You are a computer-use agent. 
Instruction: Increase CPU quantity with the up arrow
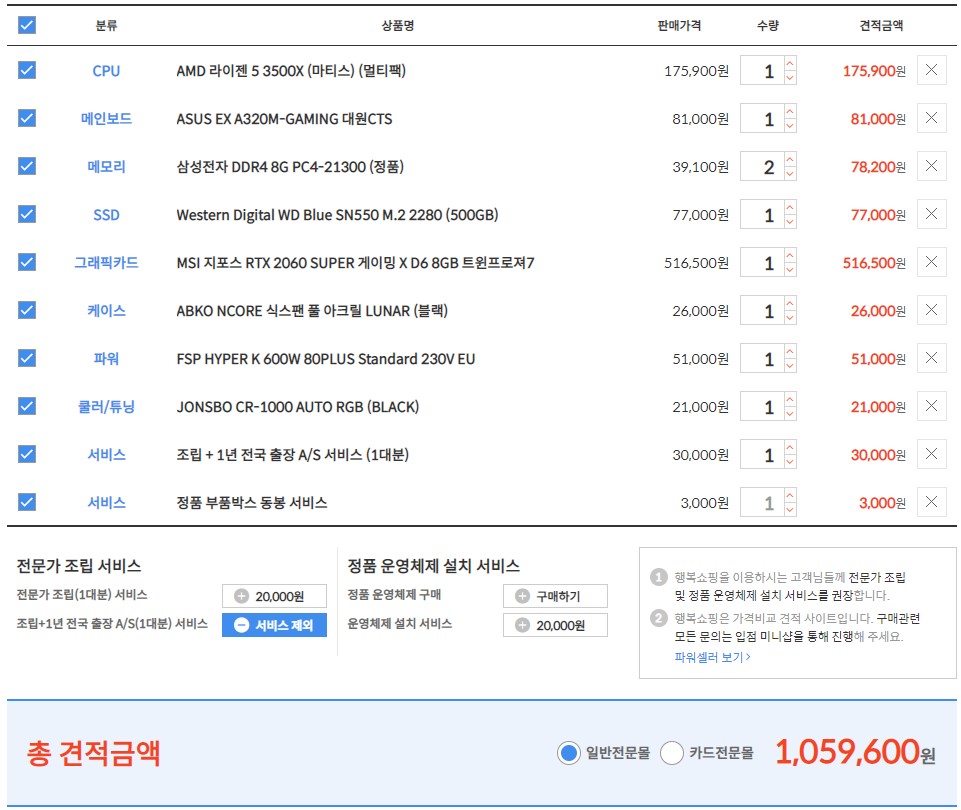[x=790, y=63]
